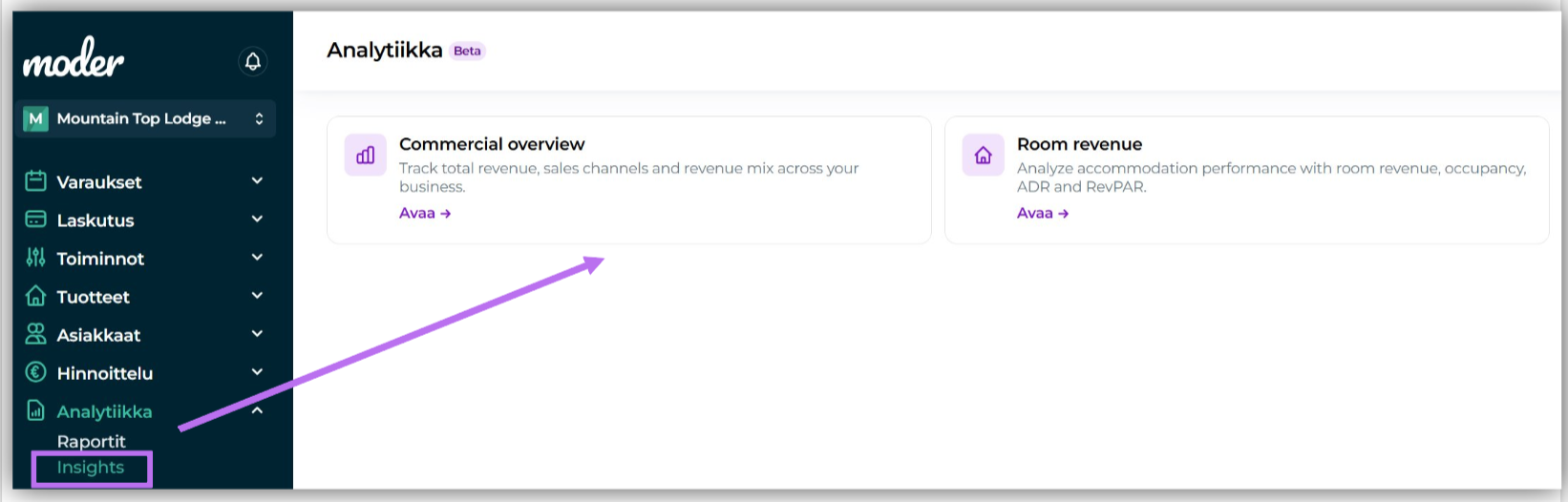The height and width of the screenshot is (502, 1568).
Task: Open the notifications bell icon
Action: coord(252,61)
